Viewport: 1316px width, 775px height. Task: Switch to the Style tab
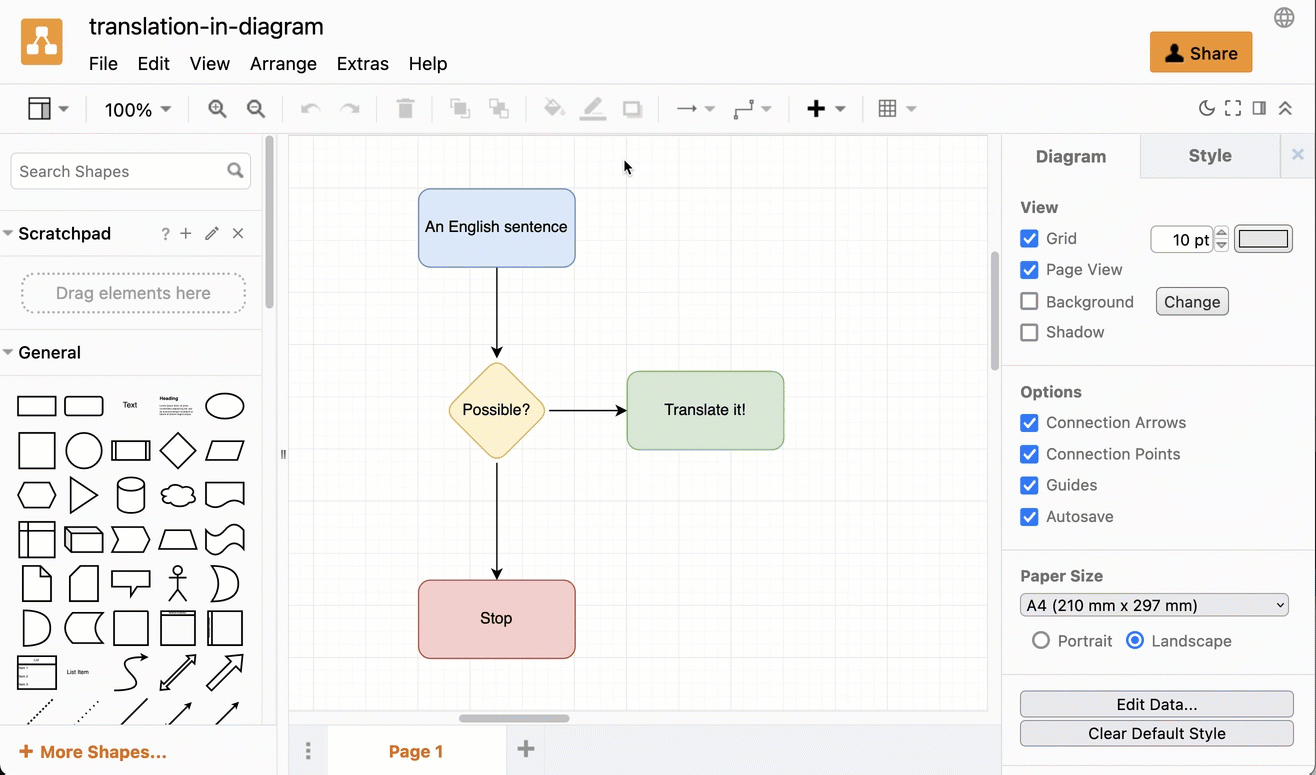[1210, 156]
